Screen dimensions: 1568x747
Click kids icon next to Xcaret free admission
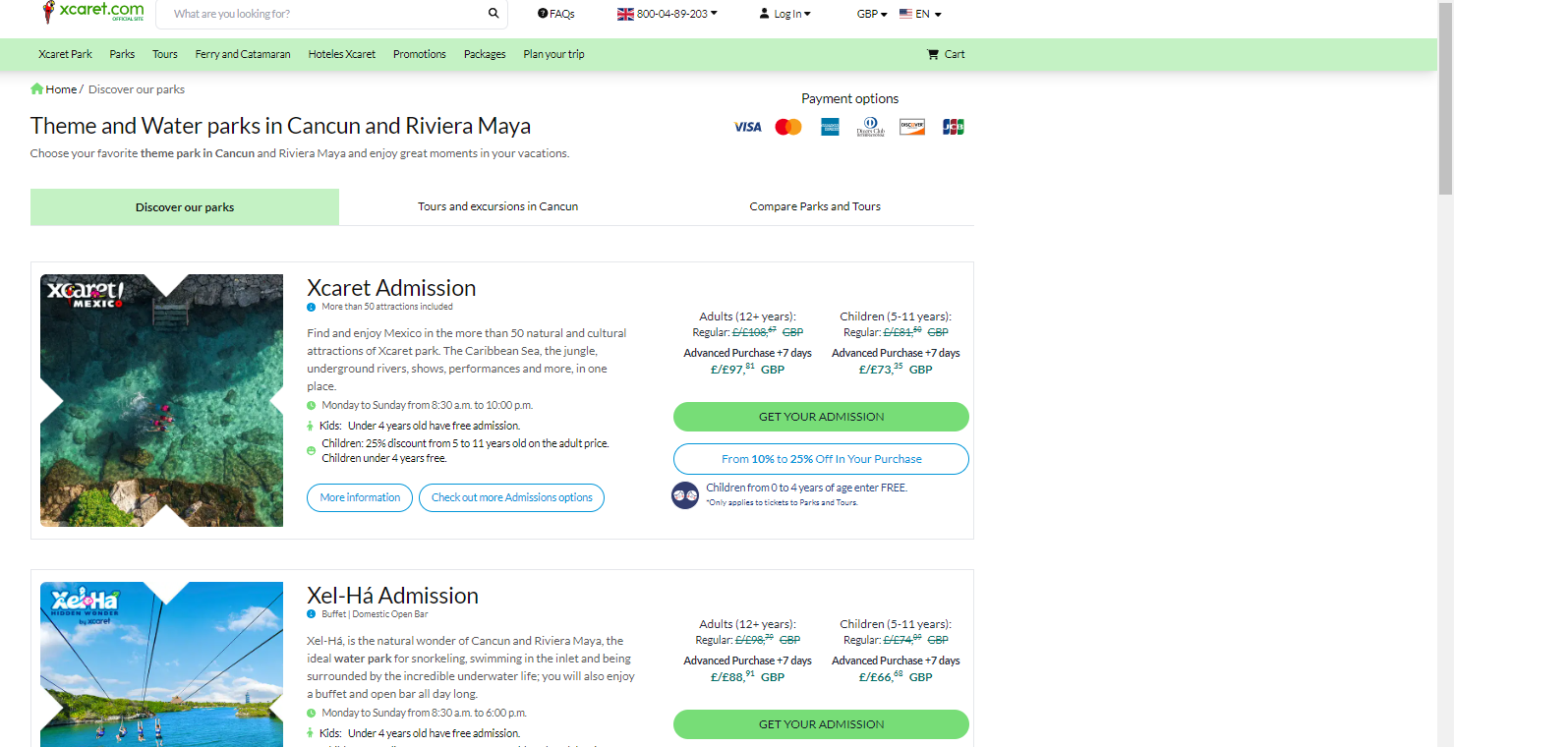pos(311,426)
